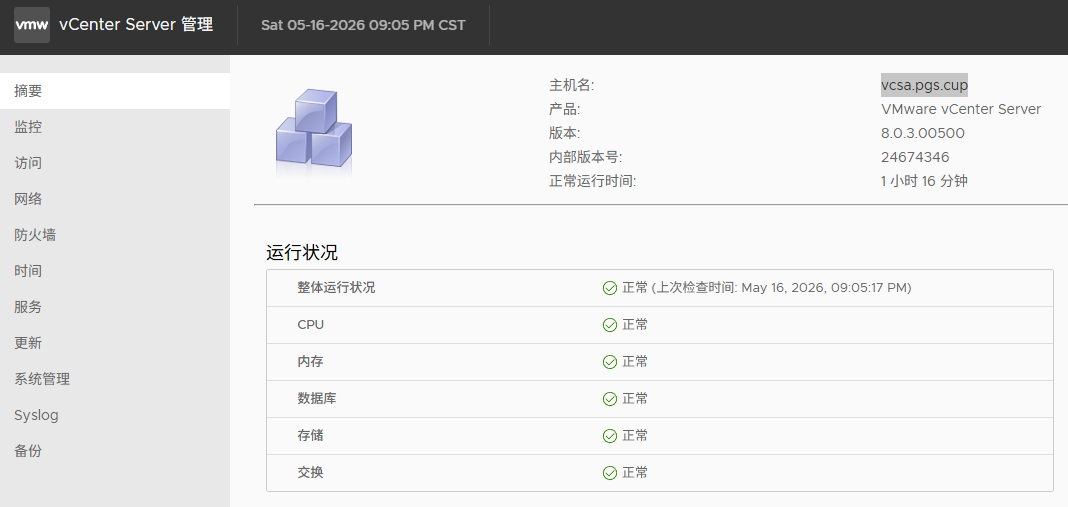Open the 监控 sidebar page
The height and width of the screenshot is (507, 1068).
114,127
